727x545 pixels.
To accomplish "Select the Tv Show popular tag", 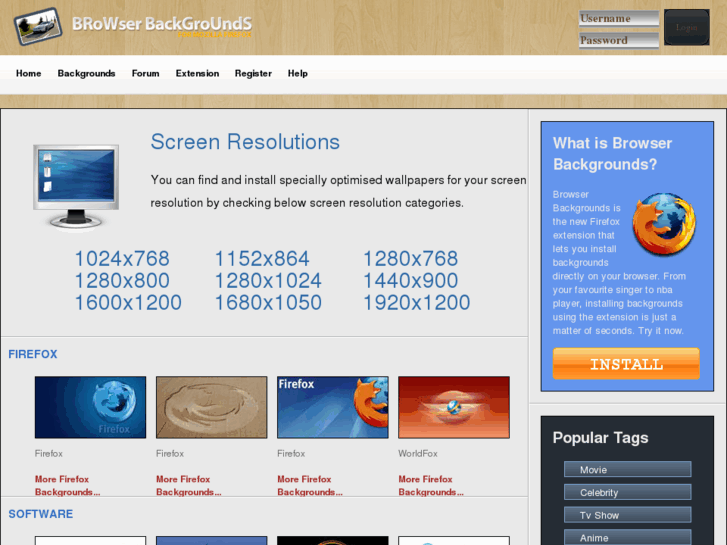I will 627,515.
